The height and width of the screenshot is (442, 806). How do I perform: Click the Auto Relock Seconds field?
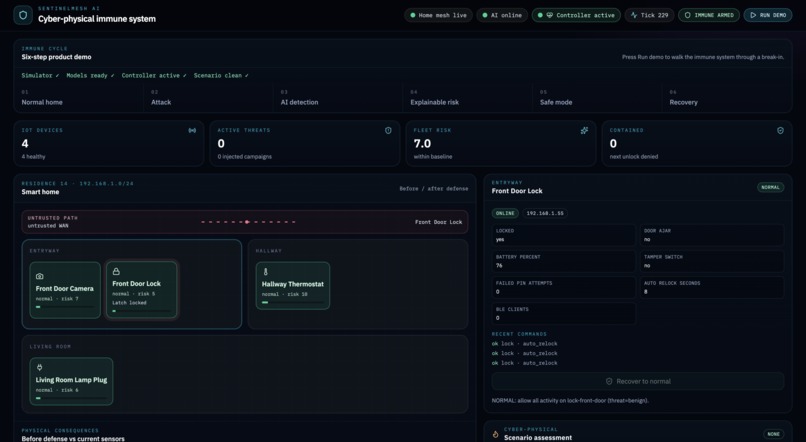coord(712,287)
